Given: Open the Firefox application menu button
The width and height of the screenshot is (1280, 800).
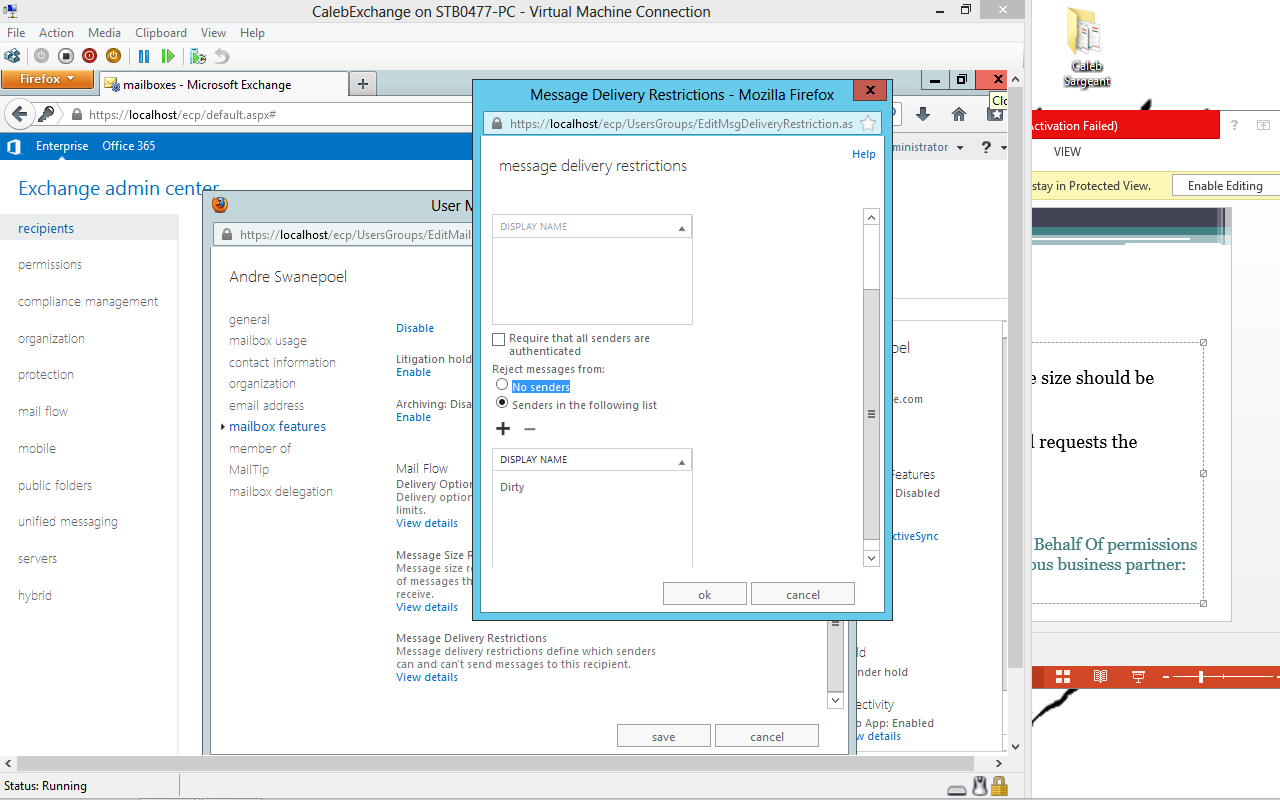Looking at the screenshot, I should coord(47,79).
